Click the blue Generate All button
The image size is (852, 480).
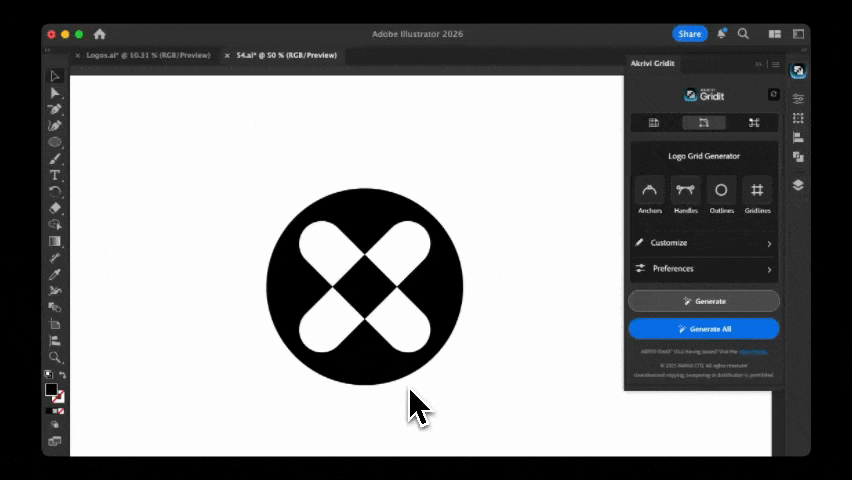point(704,329)
